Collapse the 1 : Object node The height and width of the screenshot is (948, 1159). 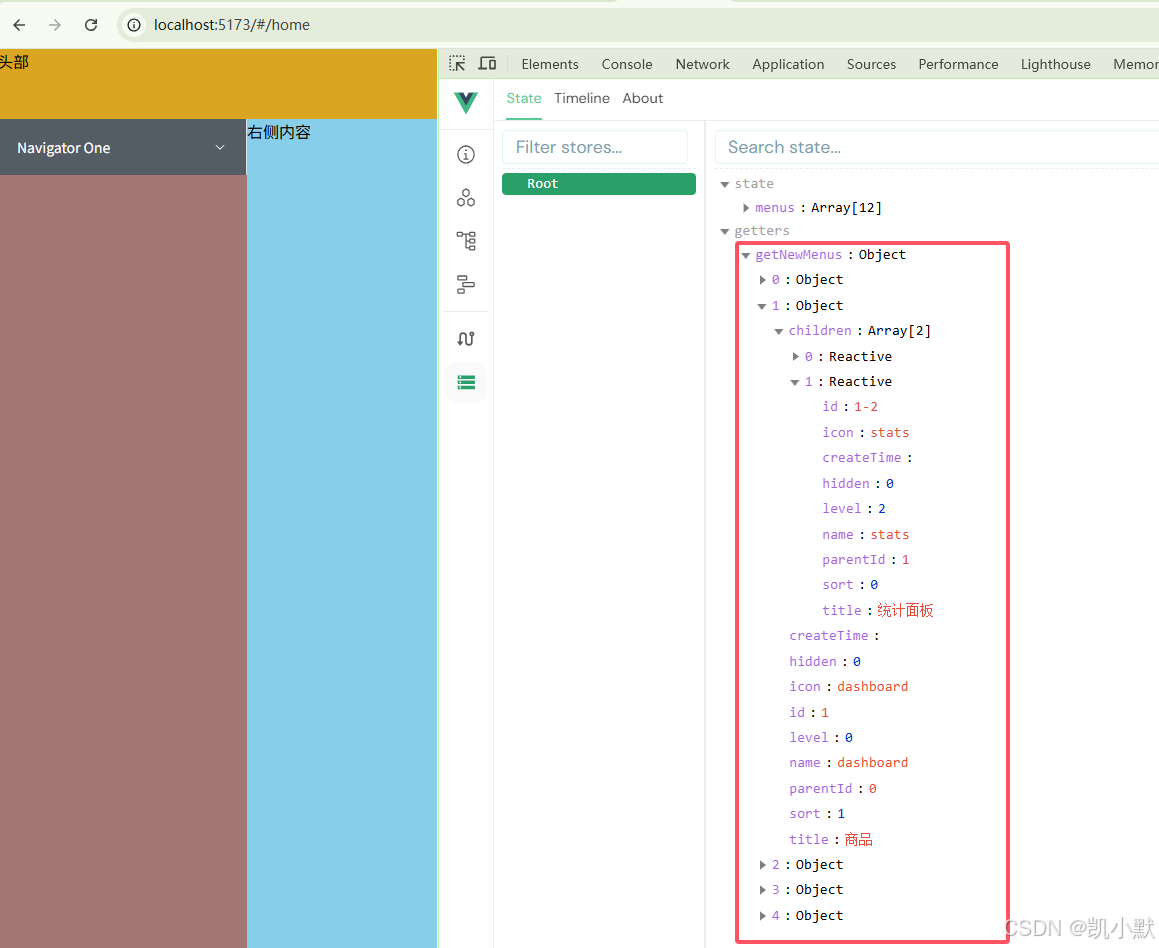(x=761, y=306)
